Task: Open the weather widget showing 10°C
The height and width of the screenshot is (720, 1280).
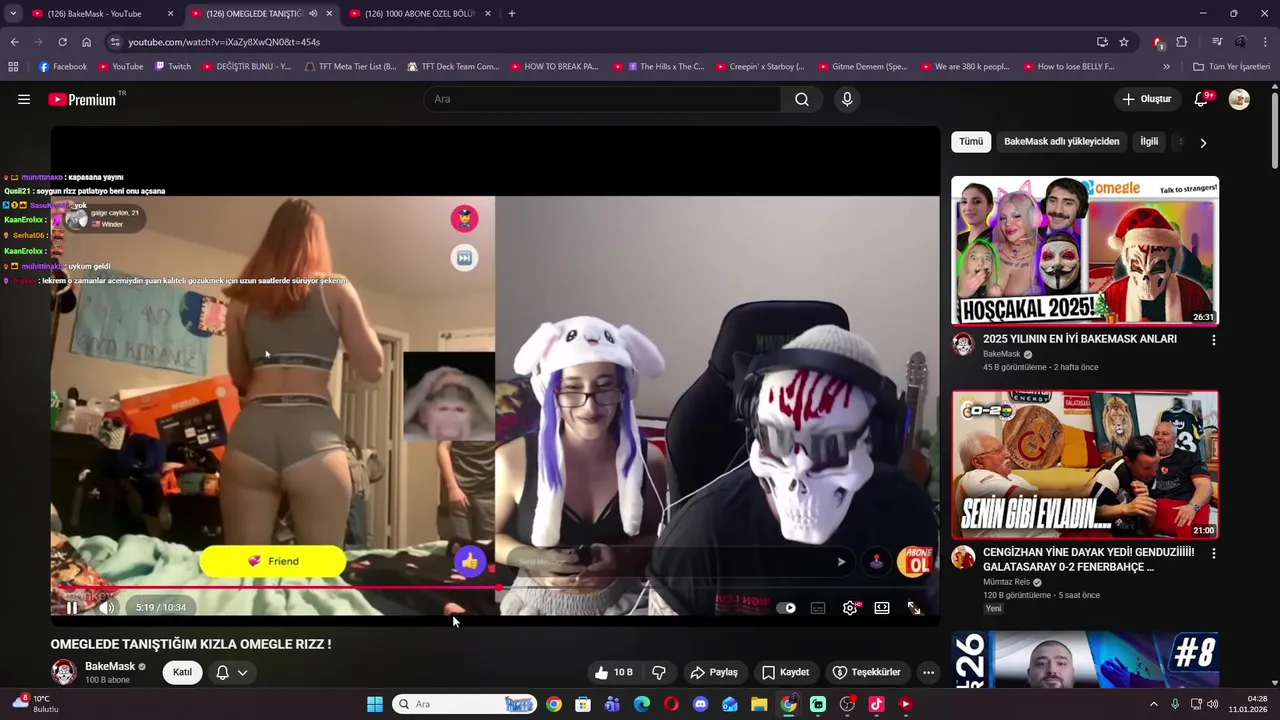Action: [x=36, y=704]
